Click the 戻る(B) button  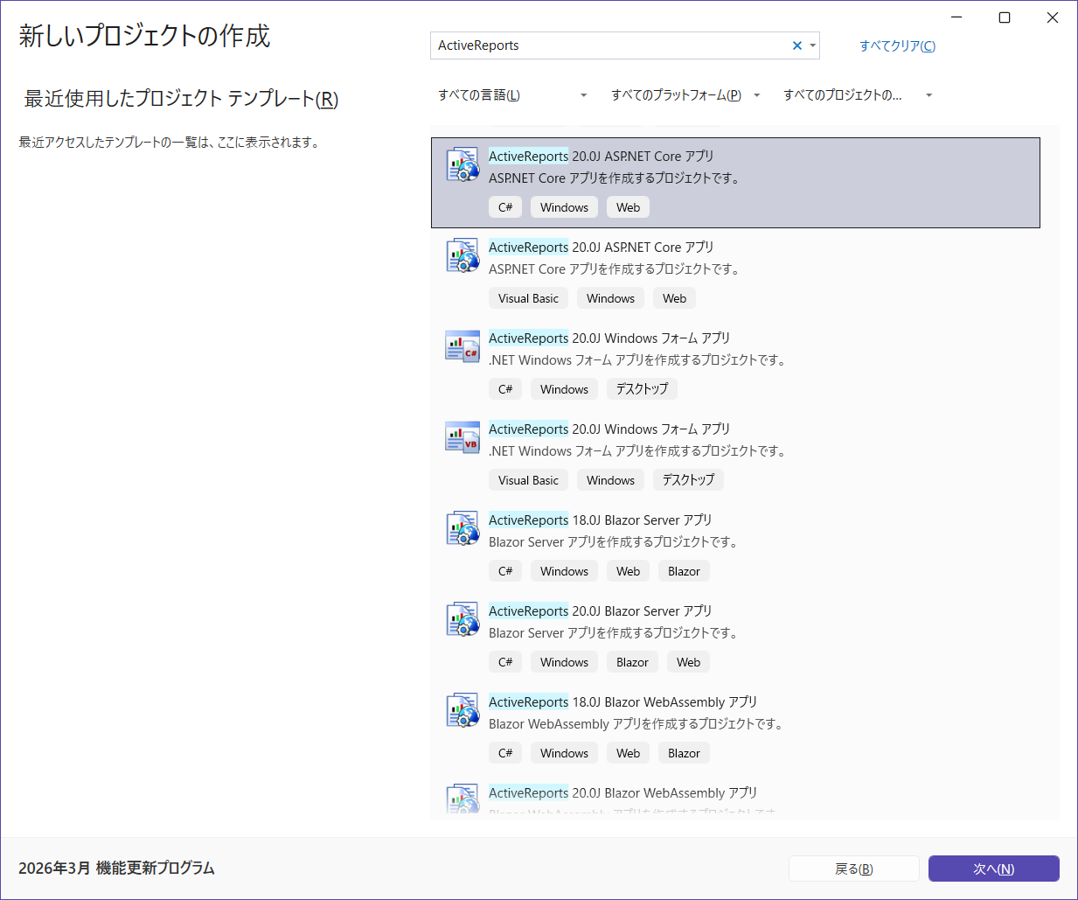tap(854, 868)
